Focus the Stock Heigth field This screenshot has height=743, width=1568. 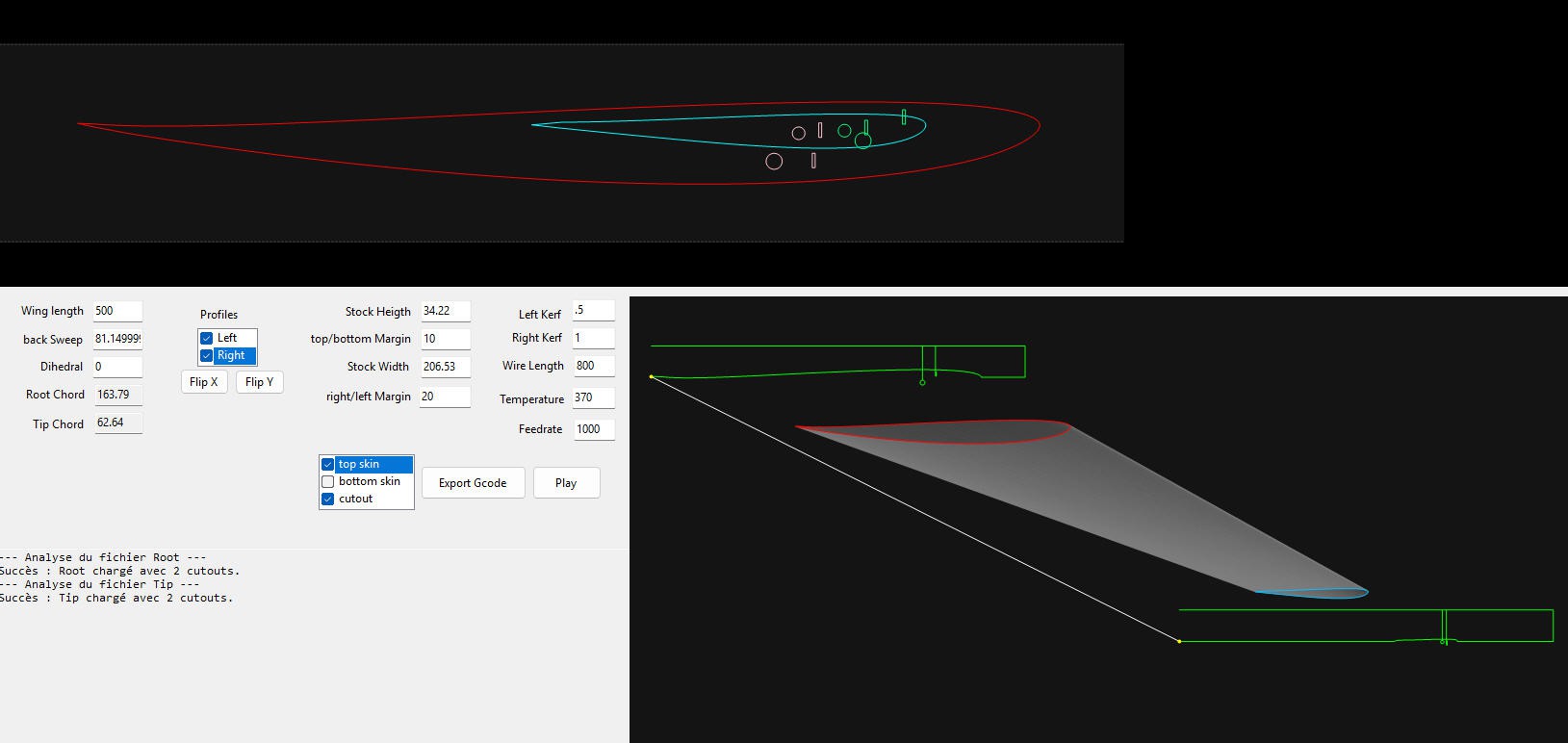click(x=445, y=311)
